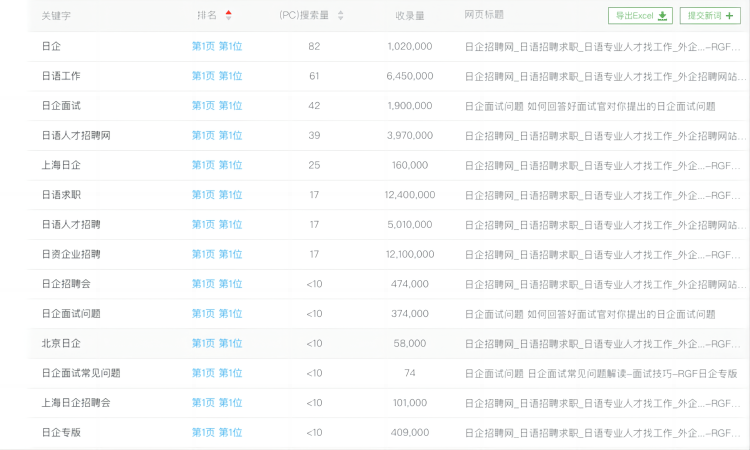The height and width of the screenshot is (450, 750).
Task: Select the 北京日企 keyword row
Action: click(x=61, y=343)
